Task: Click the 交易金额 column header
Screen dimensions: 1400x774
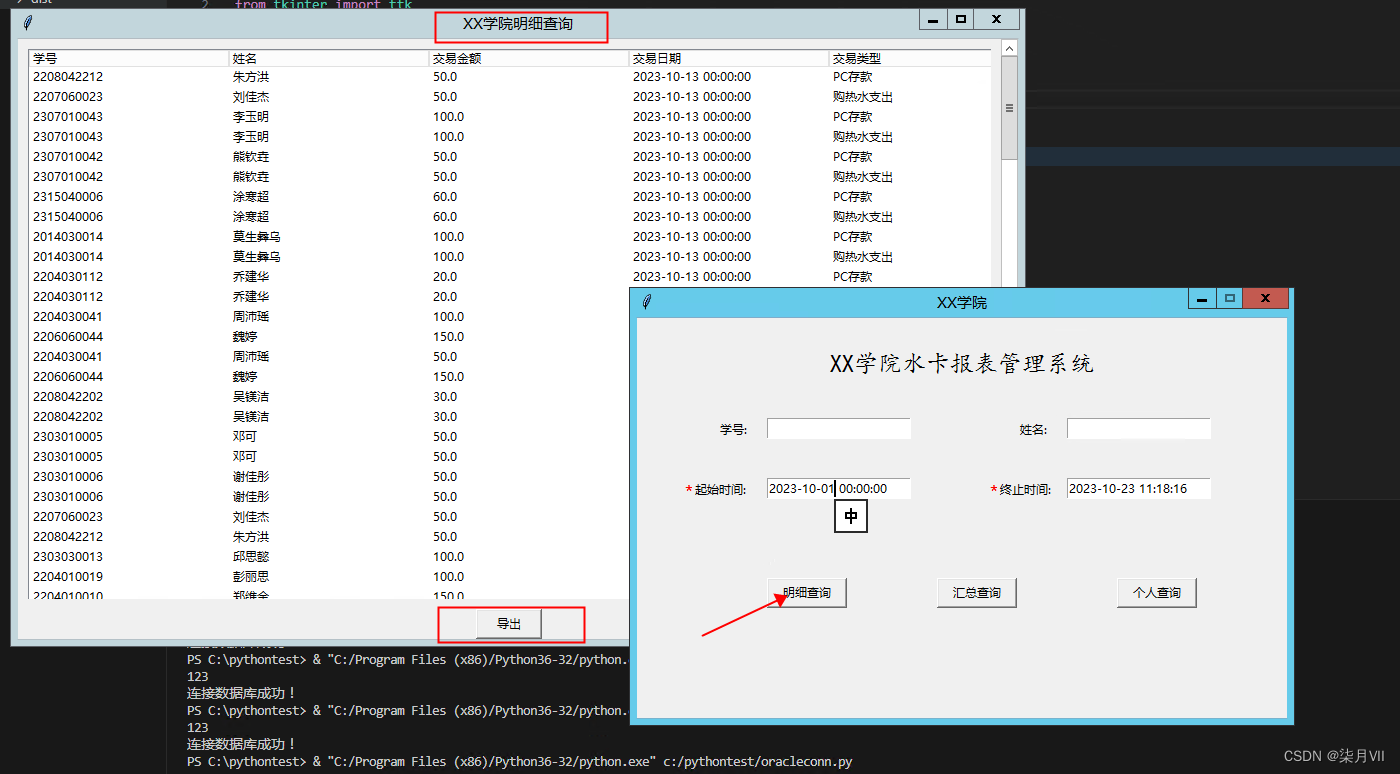Action: (529, 58)
